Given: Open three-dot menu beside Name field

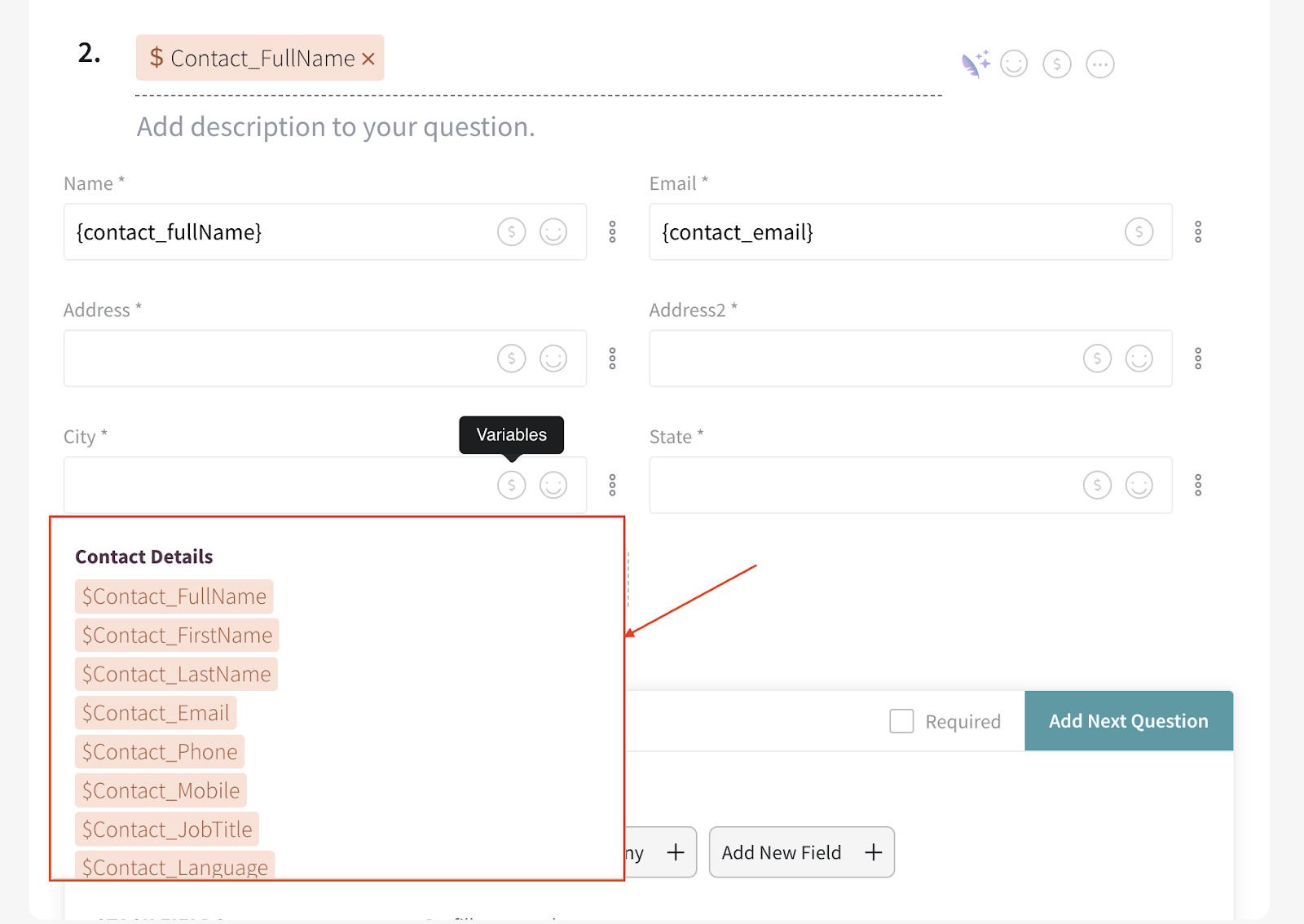Looking at the screenshot, I should [612, 232].
